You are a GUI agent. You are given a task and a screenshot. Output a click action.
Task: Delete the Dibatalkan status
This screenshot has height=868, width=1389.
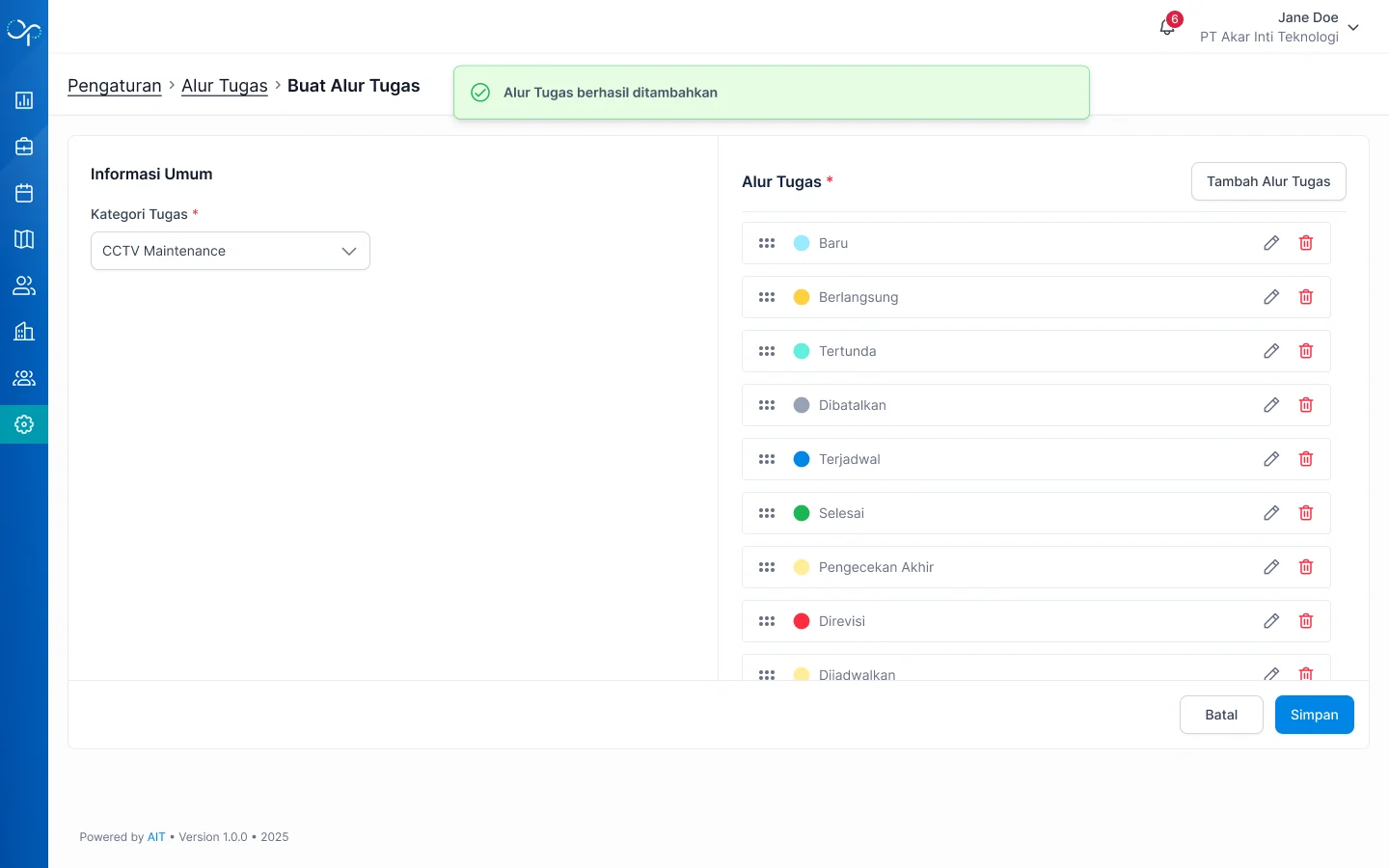click(x=1306, y=405)
